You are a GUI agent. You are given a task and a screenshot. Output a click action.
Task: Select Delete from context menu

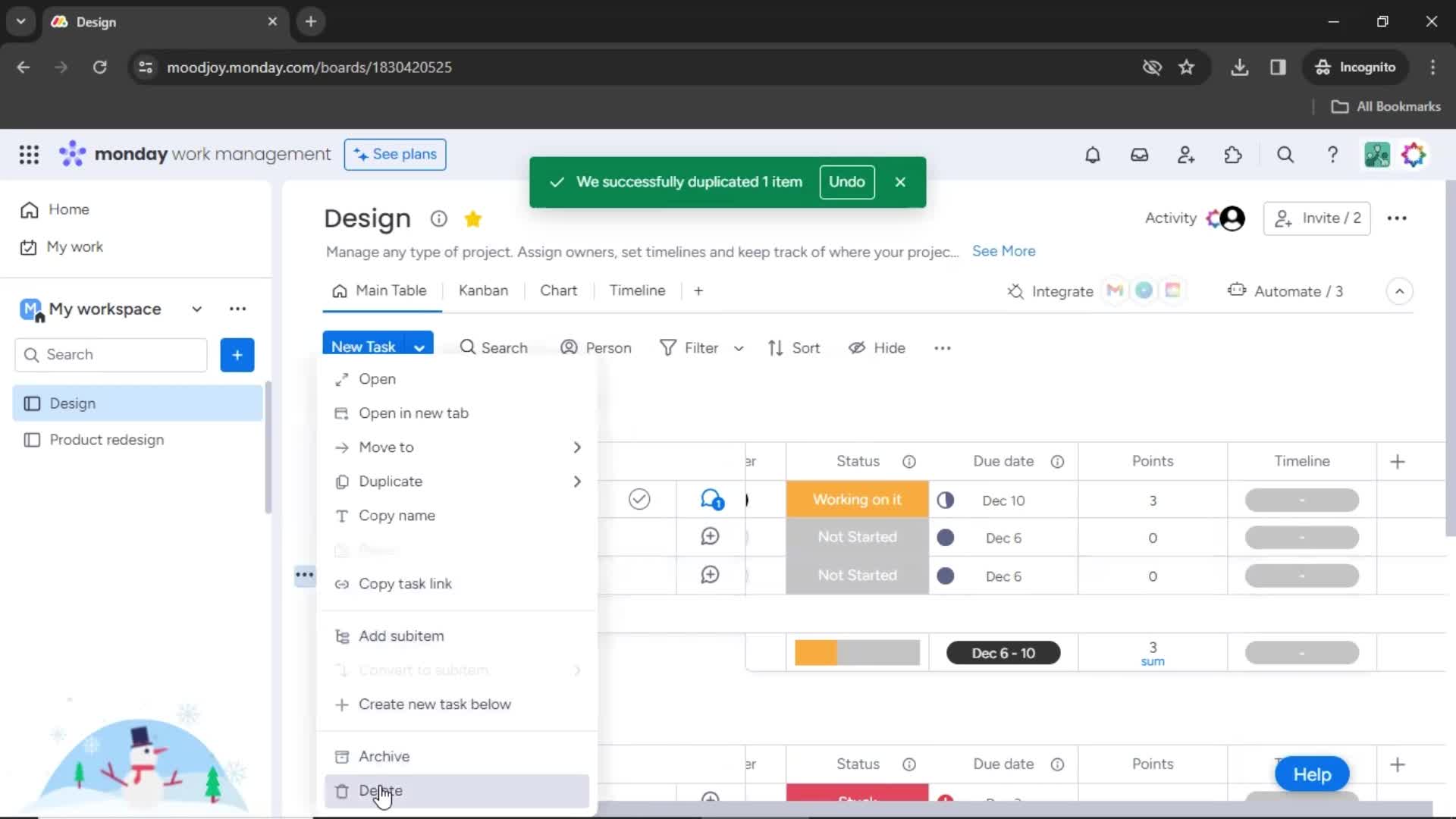click(380, 790)
